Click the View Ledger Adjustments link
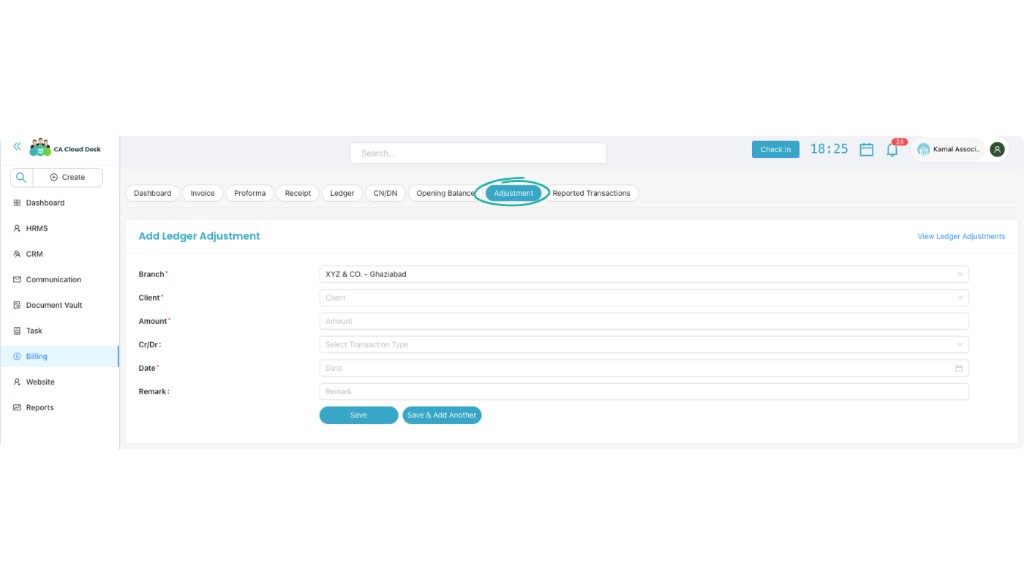 [960, 236]
